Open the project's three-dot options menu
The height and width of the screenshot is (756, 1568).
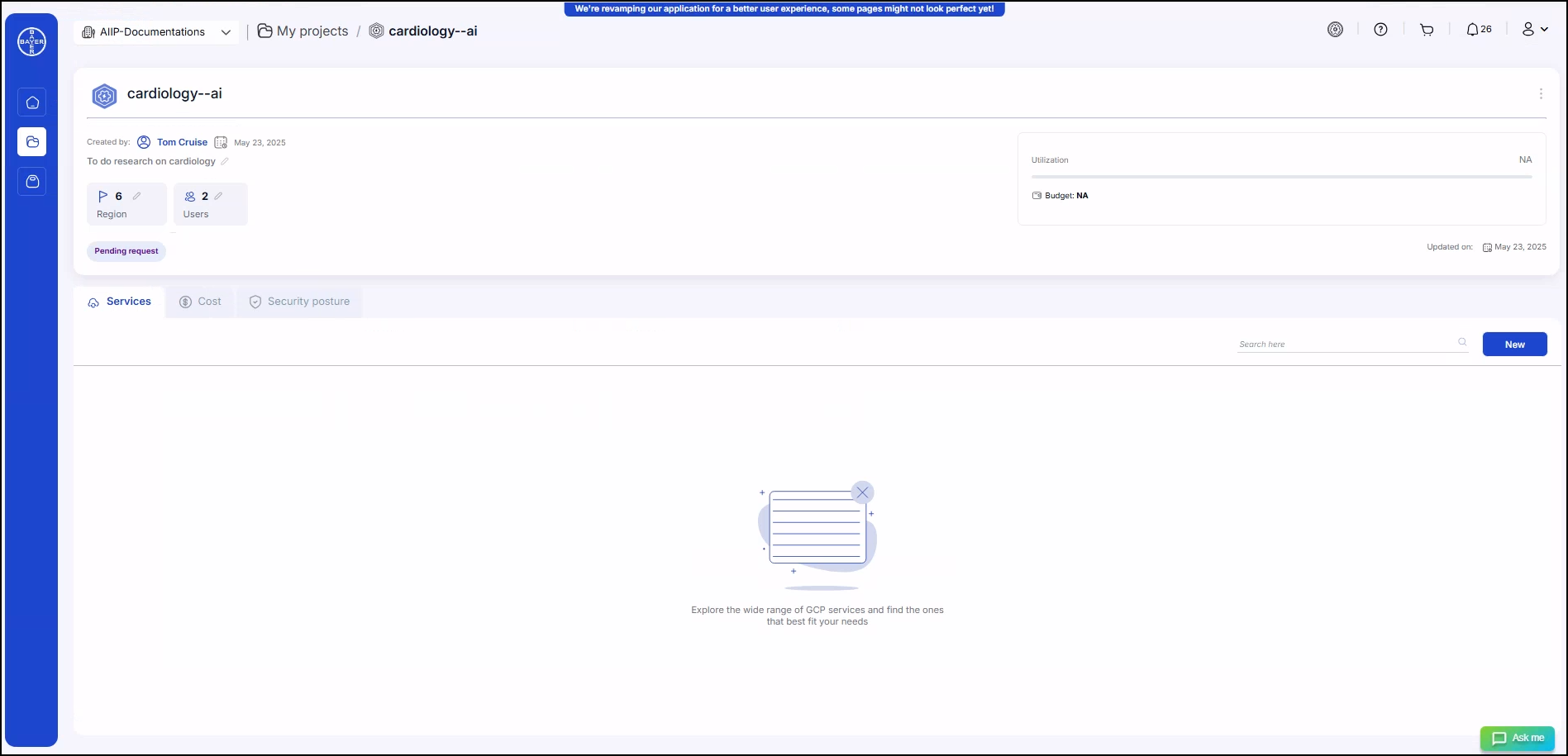pyautogui.click(x=1541, y=94)
